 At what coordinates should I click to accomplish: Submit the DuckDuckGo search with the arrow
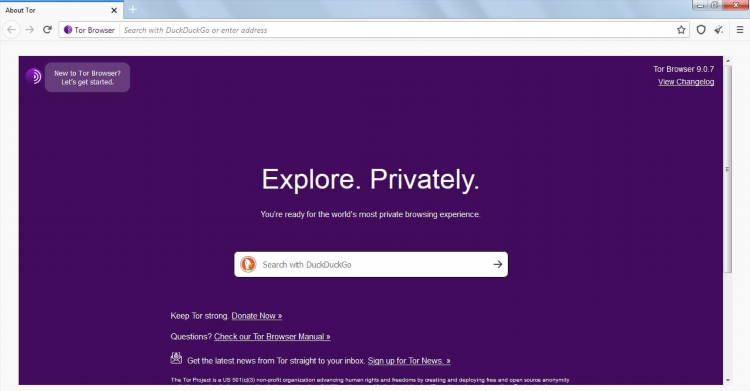[x=497, y=264]
